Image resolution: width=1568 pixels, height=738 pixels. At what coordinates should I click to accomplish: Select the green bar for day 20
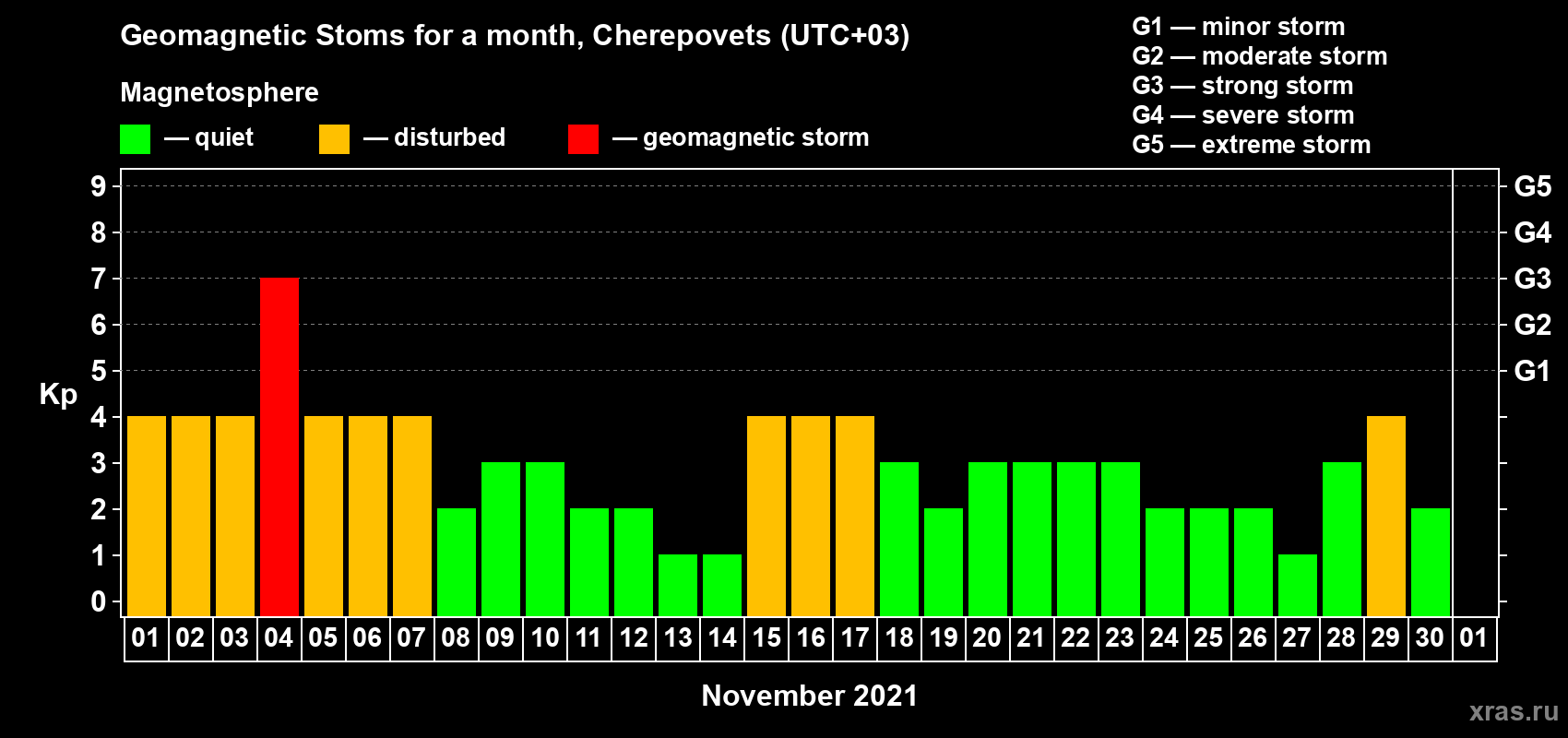pyautogui.click(x=988, y=540)
